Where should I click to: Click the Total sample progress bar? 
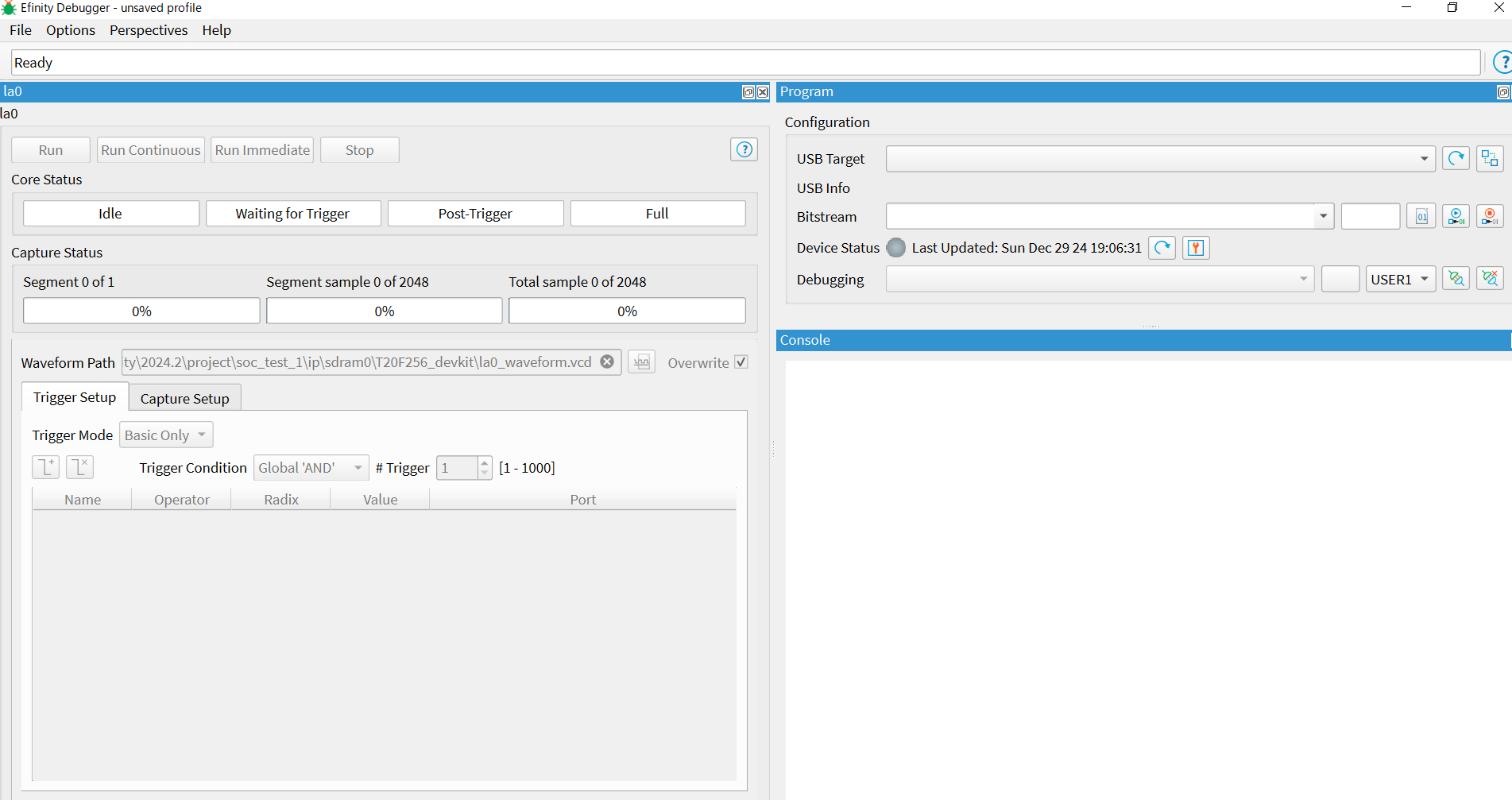(x=627, y=311)
